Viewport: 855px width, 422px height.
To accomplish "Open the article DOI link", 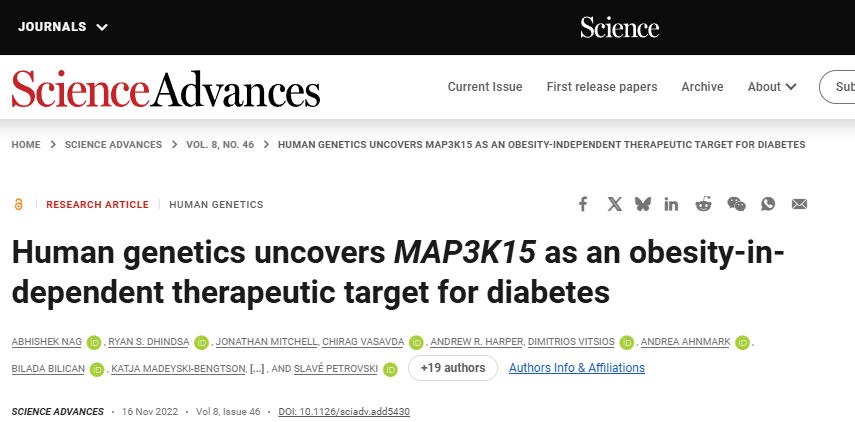I will click(x=344, y=412).
